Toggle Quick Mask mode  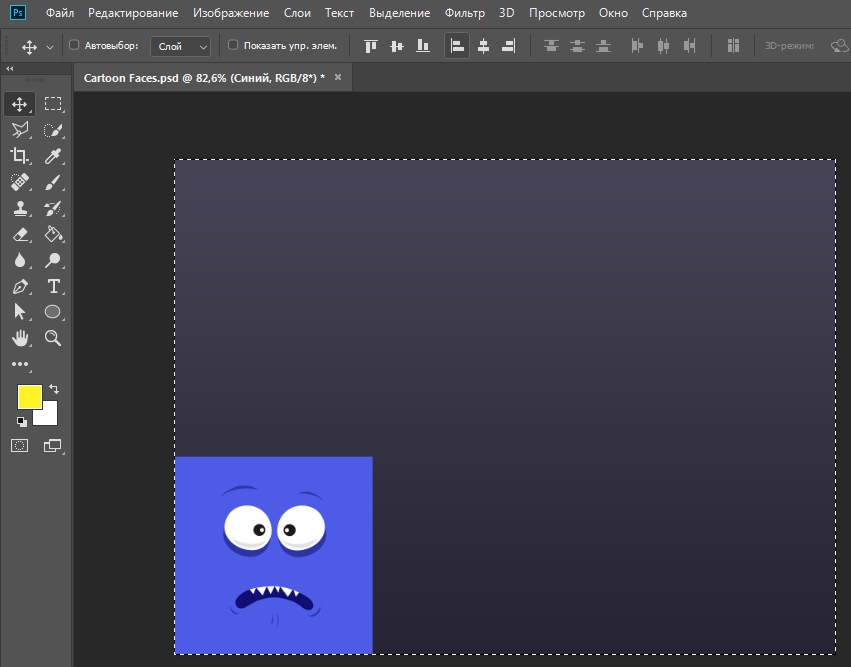click(x=19, y=445)
